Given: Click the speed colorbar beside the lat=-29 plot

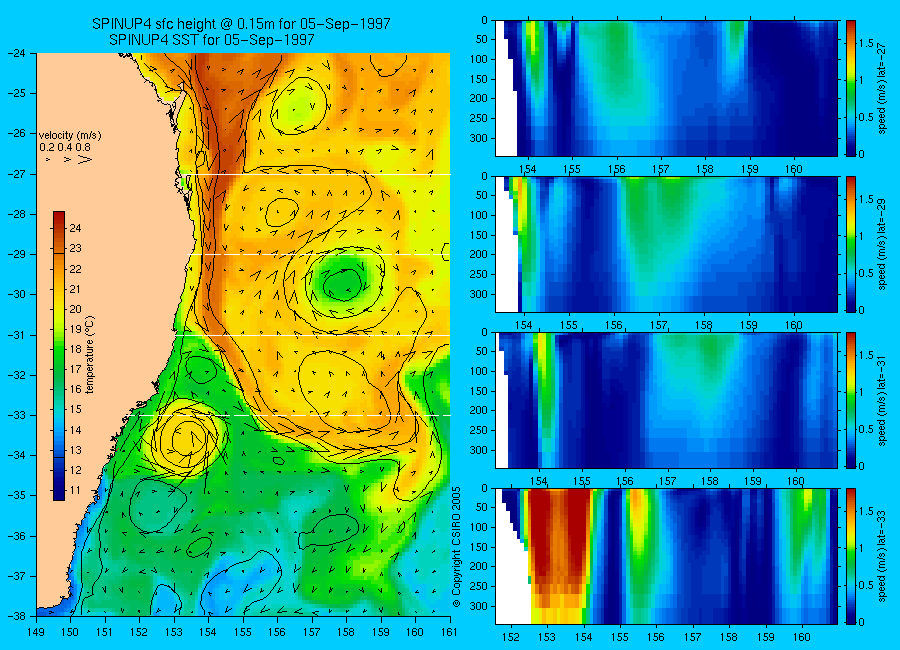Looking at the screenshot, I should click(851, 244).
